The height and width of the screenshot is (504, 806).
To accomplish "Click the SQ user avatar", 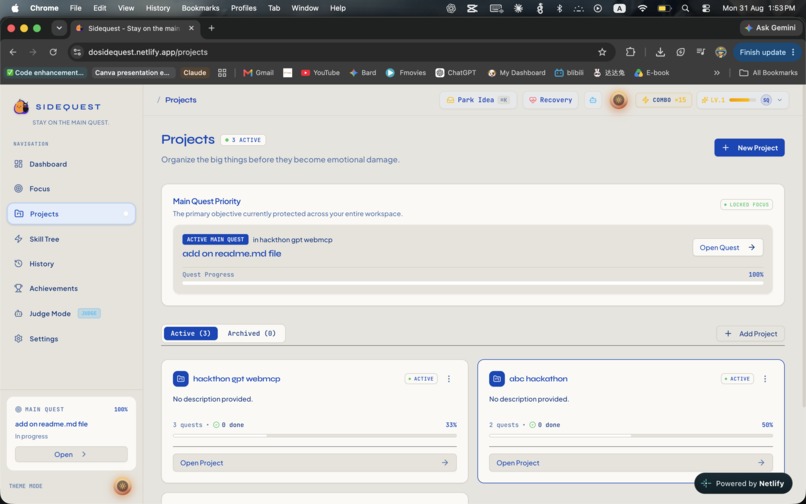I will pyautogui.click(x=766, y=100).
